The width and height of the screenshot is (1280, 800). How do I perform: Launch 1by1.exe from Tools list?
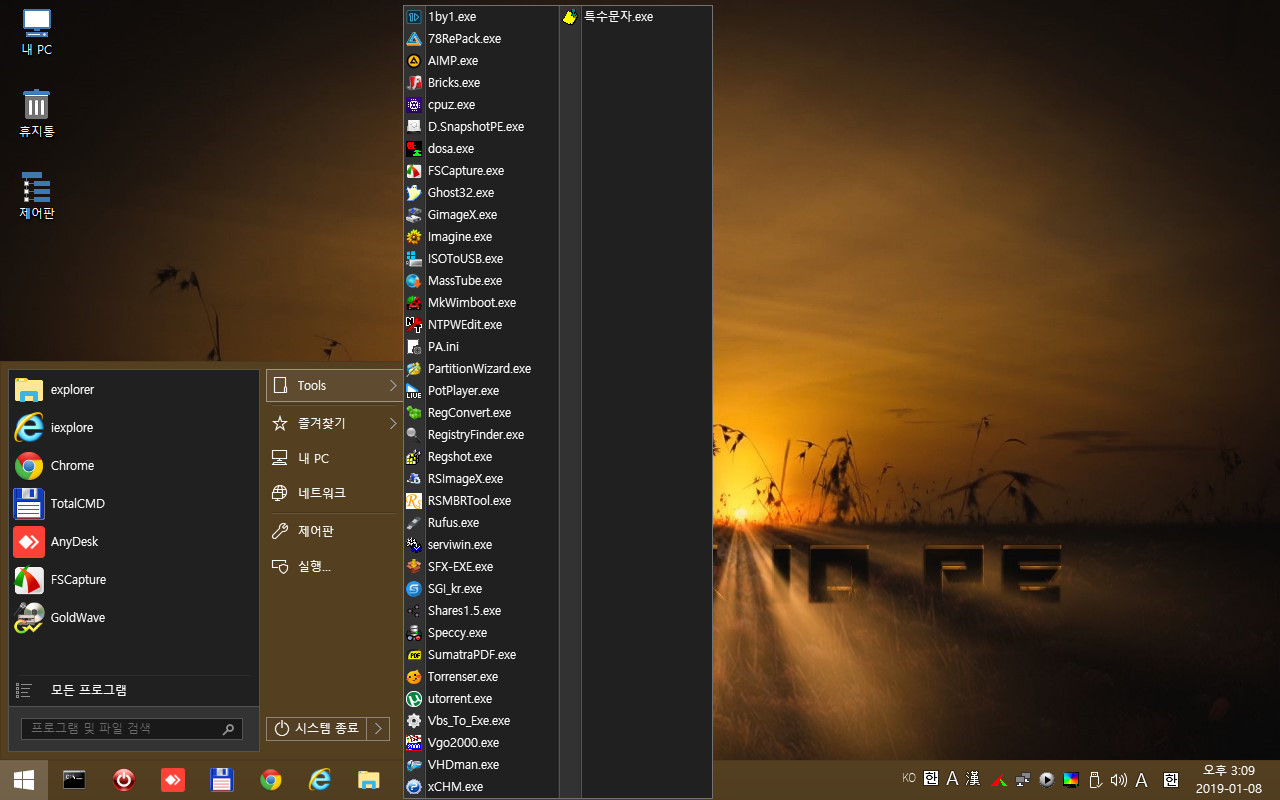coord(481,17)
